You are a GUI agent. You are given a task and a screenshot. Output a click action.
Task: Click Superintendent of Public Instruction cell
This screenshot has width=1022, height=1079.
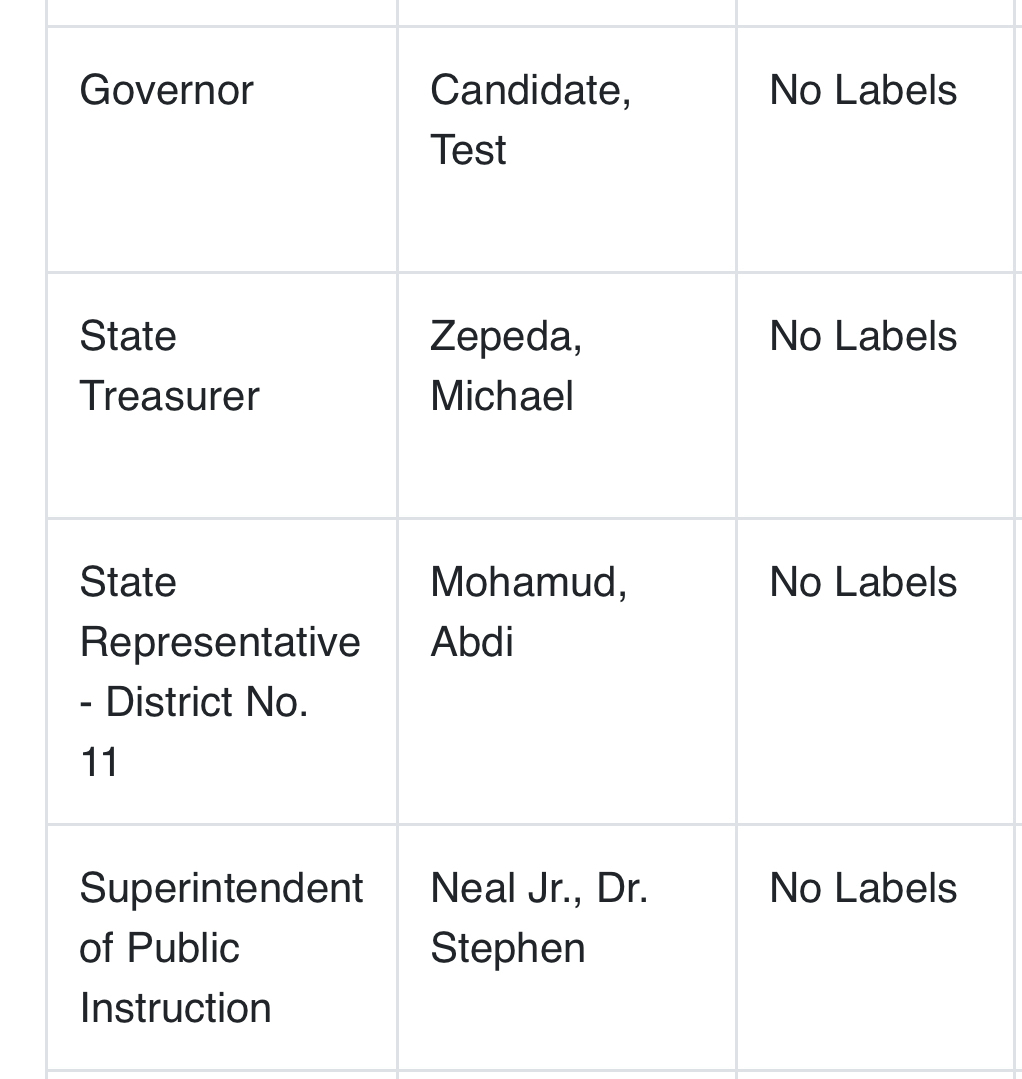click(220, 947)
